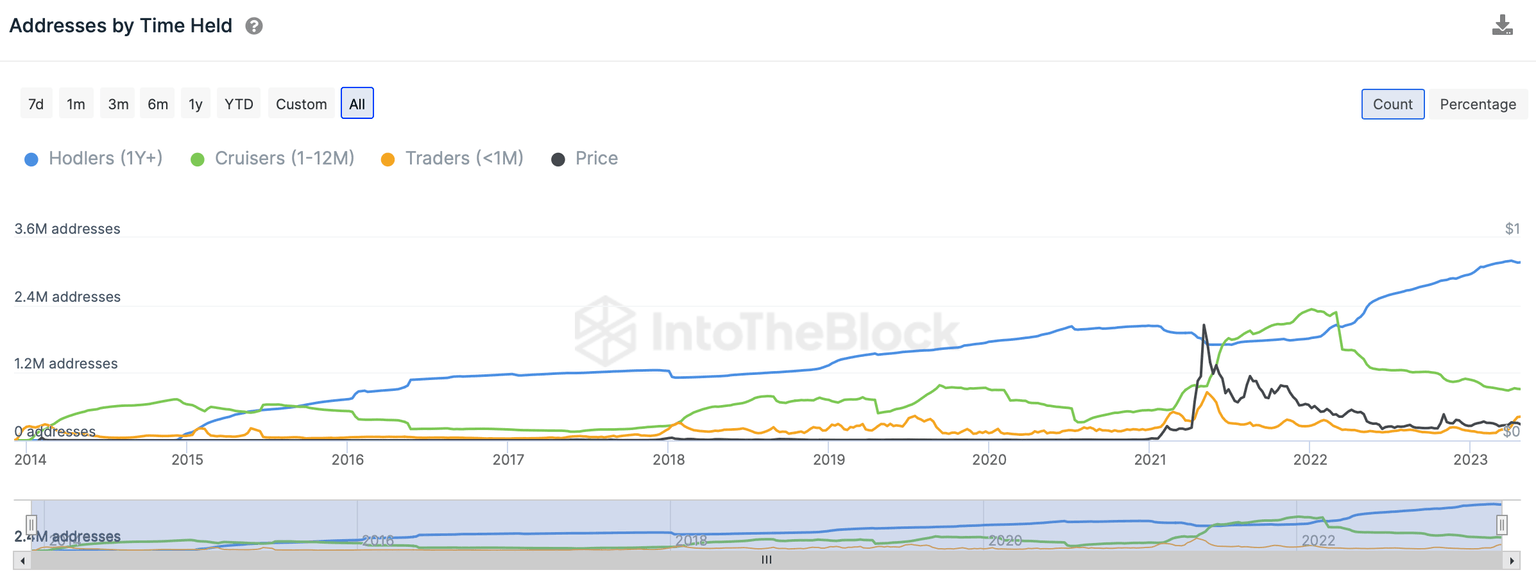The image size is (1536, 583).
Task: Select the 1y time range
Action: click(x=196, y=104)
